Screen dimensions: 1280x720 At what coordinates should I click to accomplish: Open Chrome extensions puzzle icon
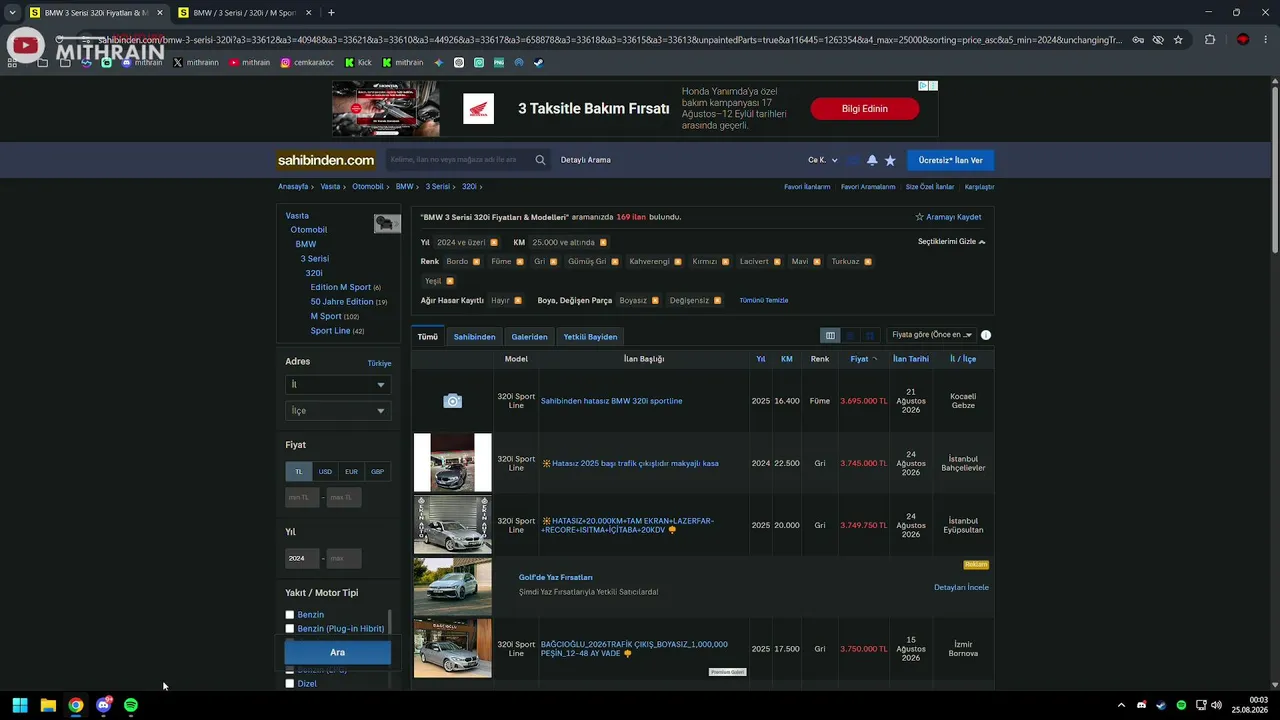tap(1210, 40)
